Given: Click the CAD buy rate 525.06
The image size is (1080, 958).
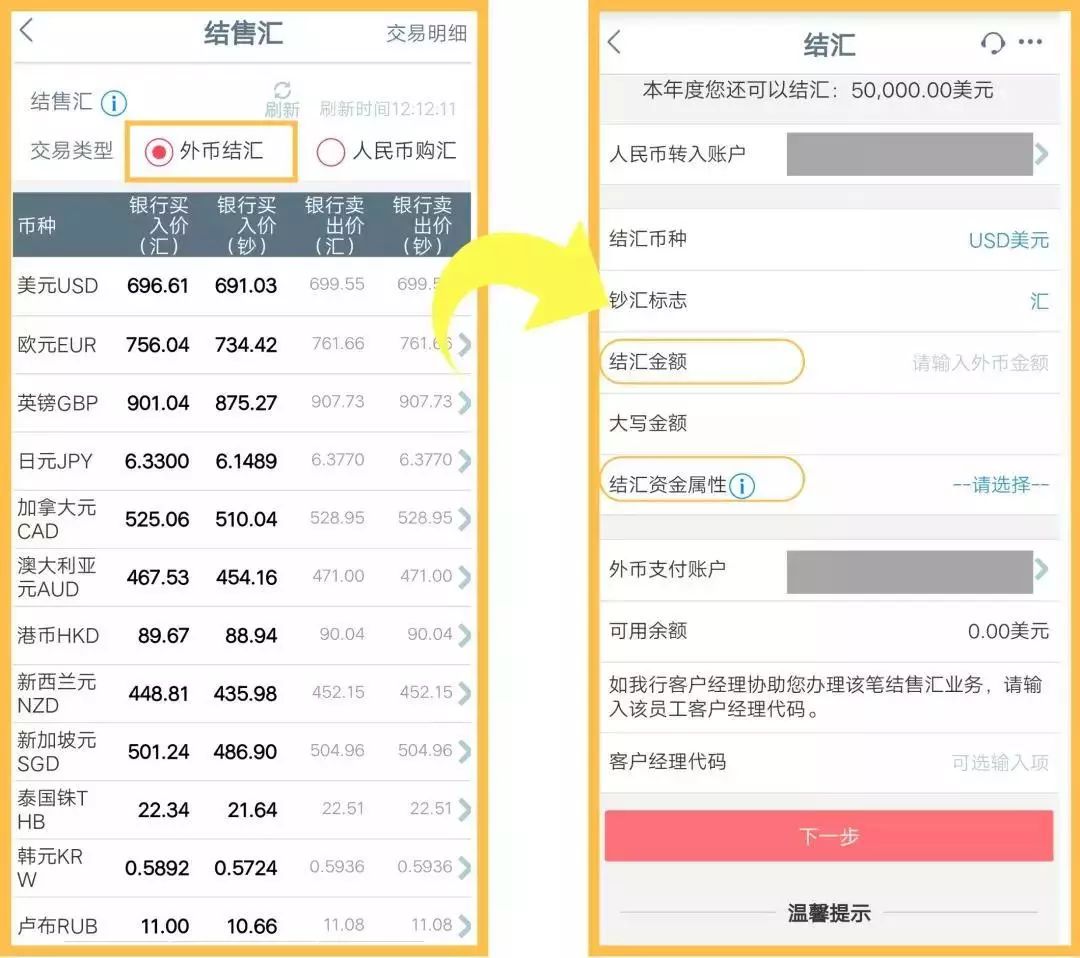Looking at the screenshot, I should 157,519.
